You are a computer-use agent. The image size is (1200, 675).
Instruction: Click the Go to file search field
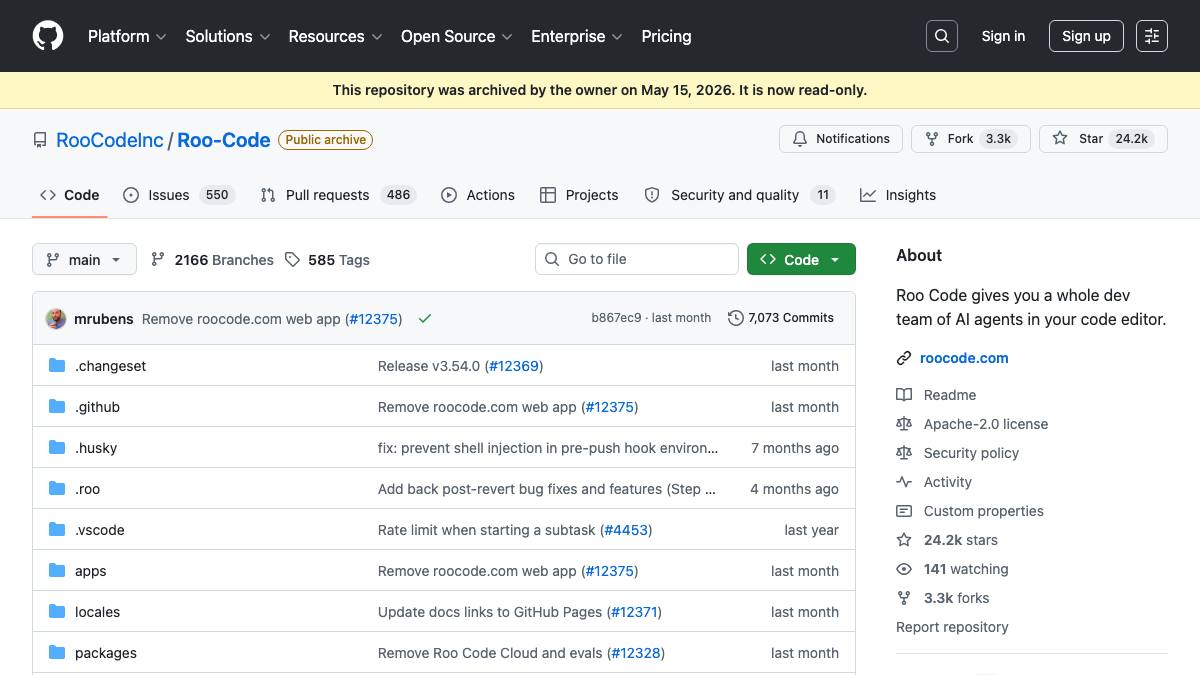click(637, 259)
